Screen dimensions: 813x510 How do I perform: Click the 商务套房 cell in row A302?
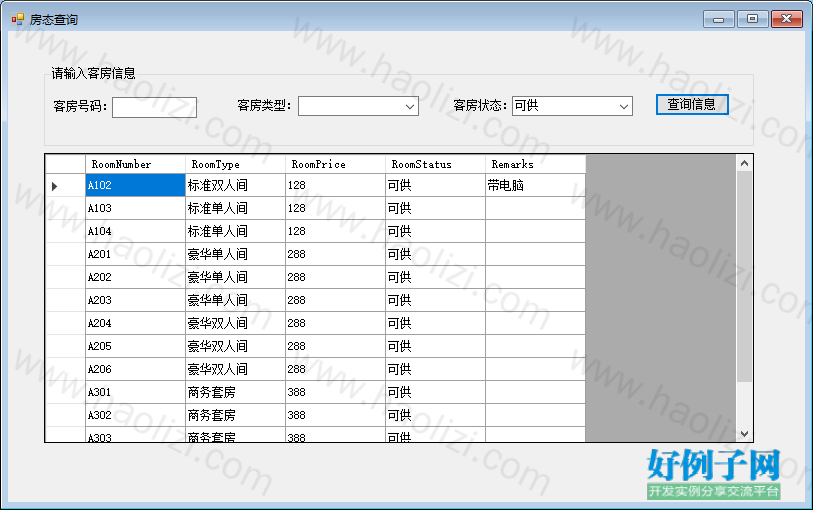(x=235, y=415)
